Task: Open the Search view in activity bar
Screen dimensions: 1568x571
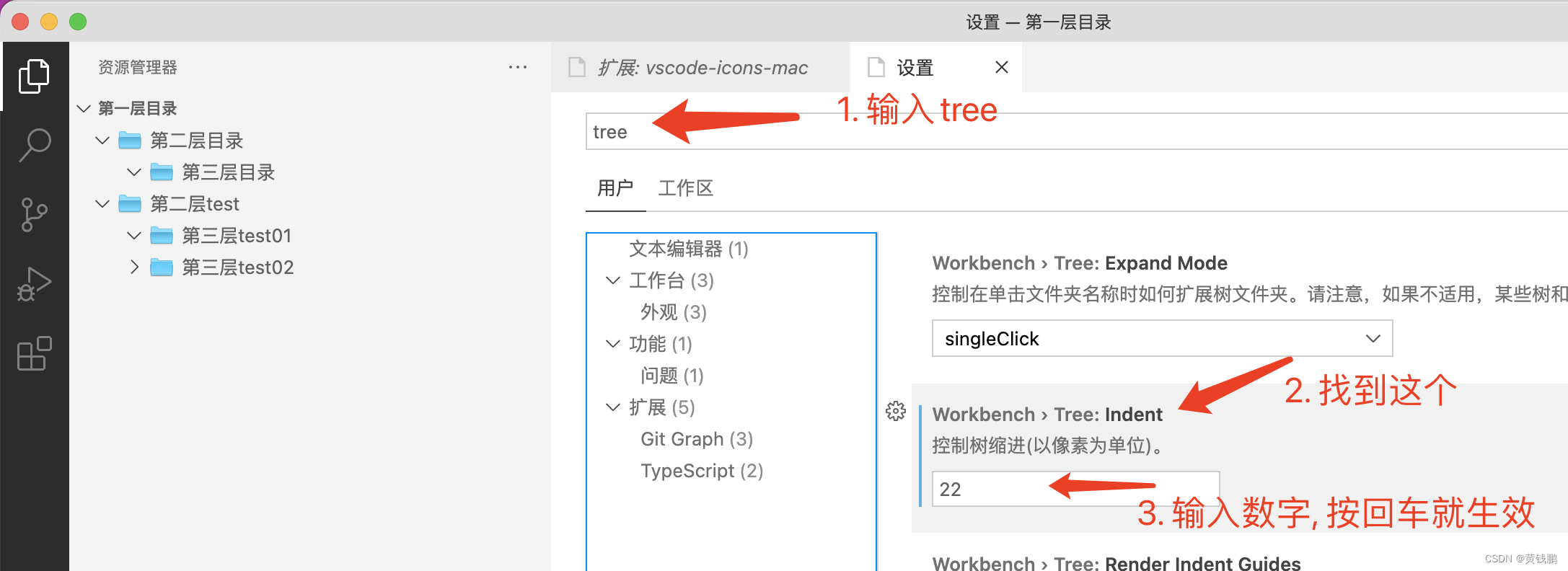Action: pyautogui.click(x=34, y=145)
